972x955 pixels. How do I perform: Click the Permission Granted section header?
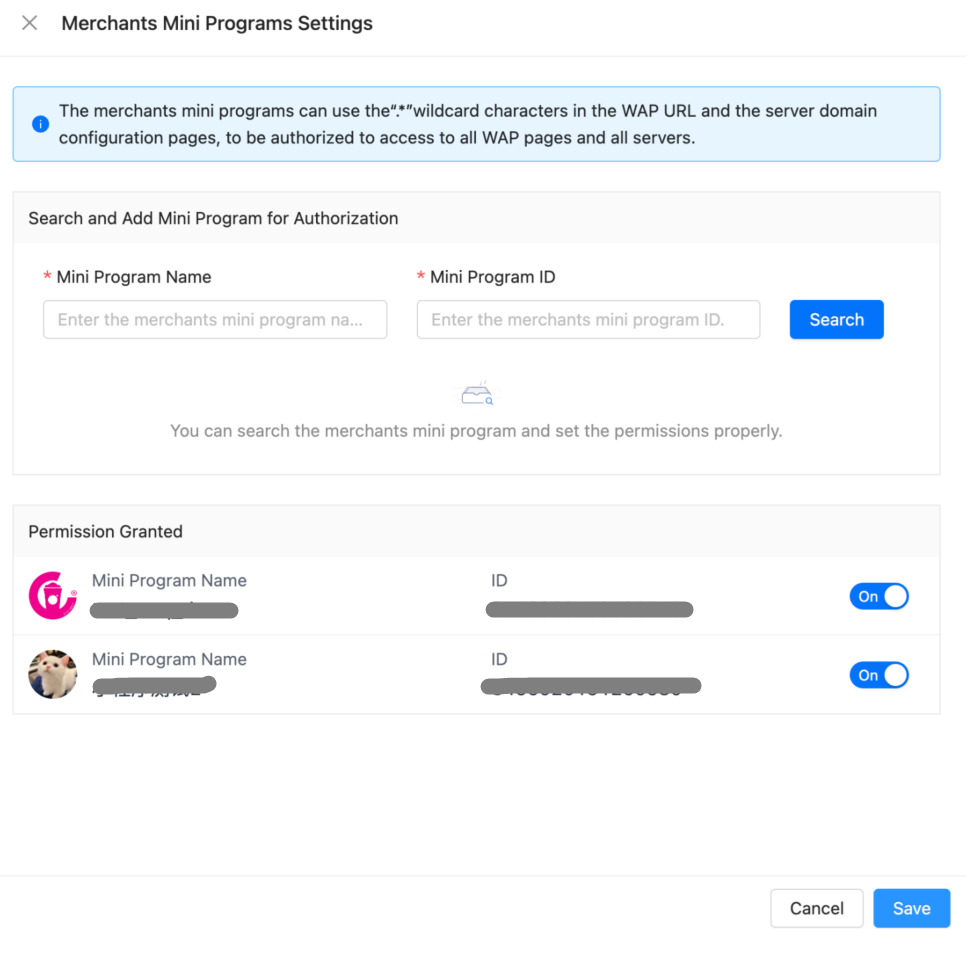click(106, 532)
